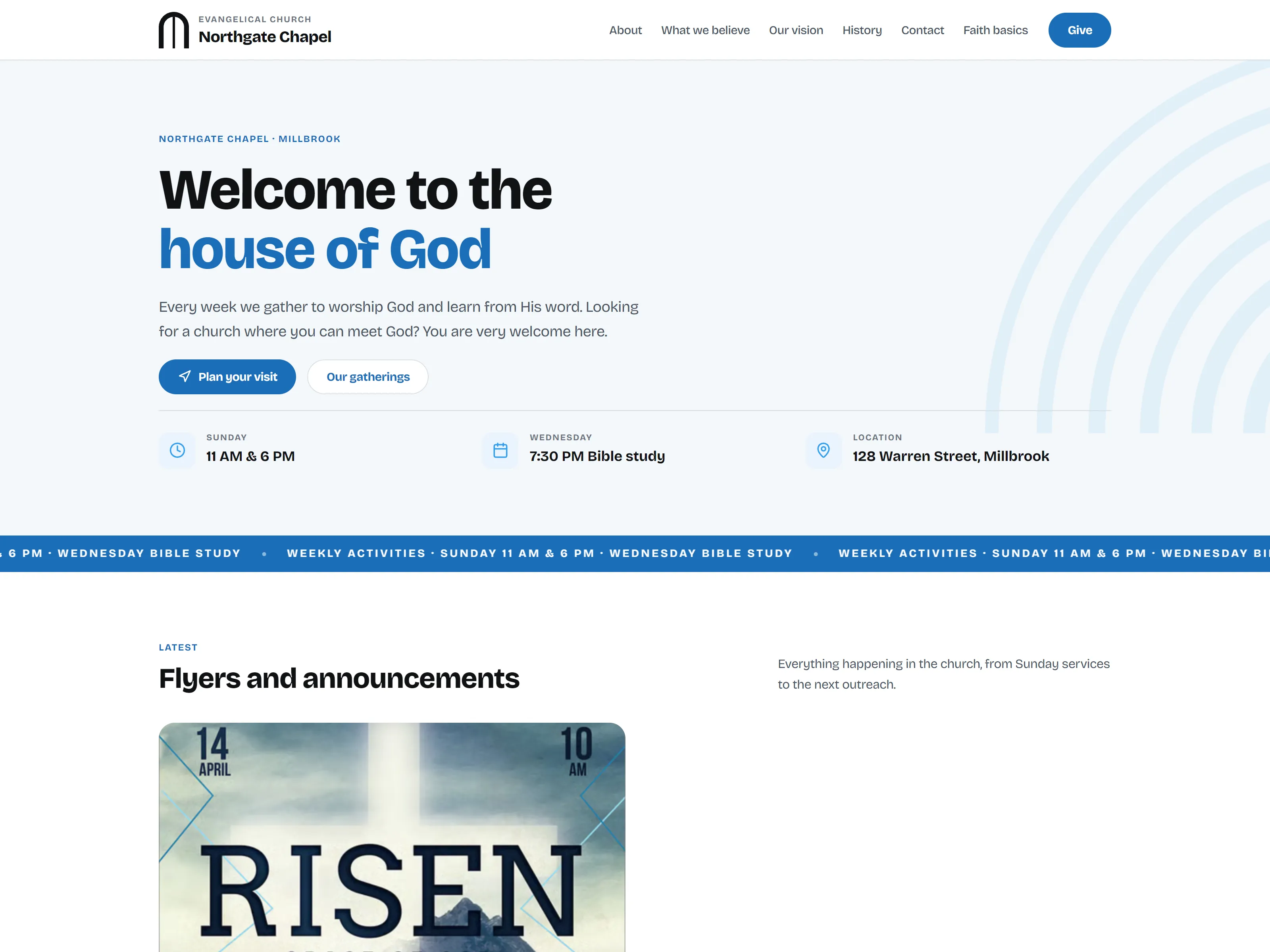Image resolution: width=1270 pixels, height=952 pixels.
Task: Click the Sunday 11 AM & 6 PM times
Action: coord(250,457)
